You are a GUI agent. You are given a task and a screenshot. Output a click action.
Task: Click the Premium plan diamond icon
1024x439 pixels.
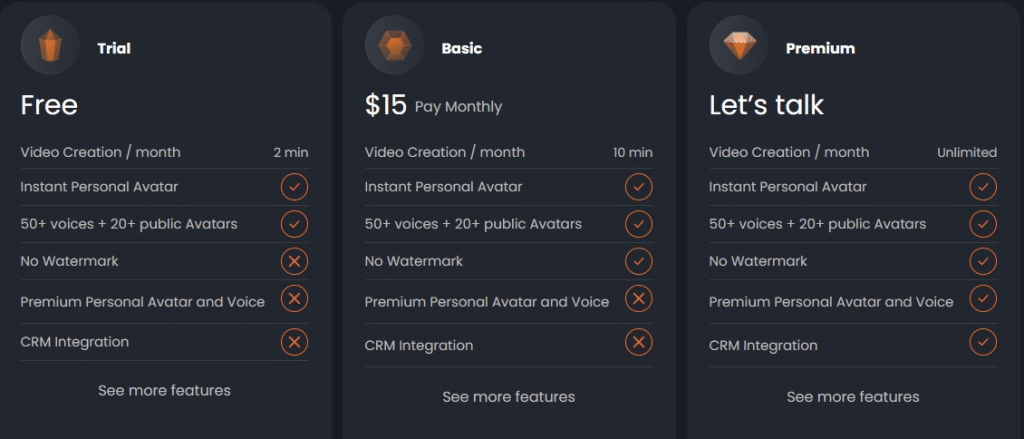tap(739, 44)
